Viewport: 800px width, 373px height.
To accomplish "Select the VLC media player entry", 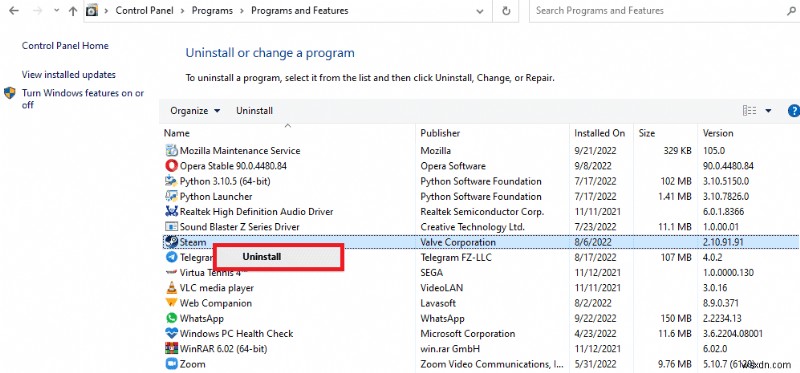I will (216, 288).
